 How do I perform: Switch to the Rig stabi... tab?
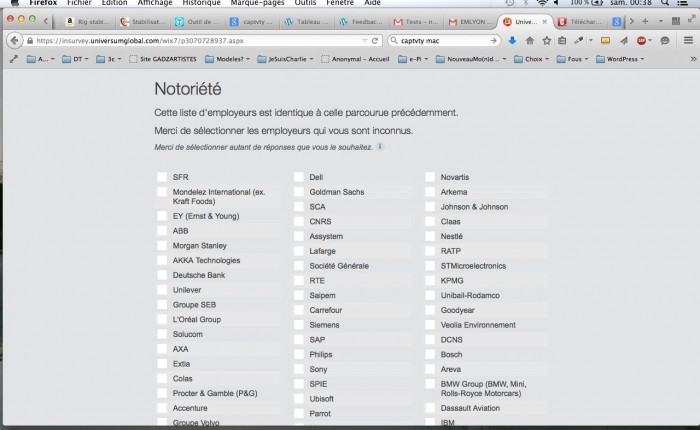click(x=88, y=21)
